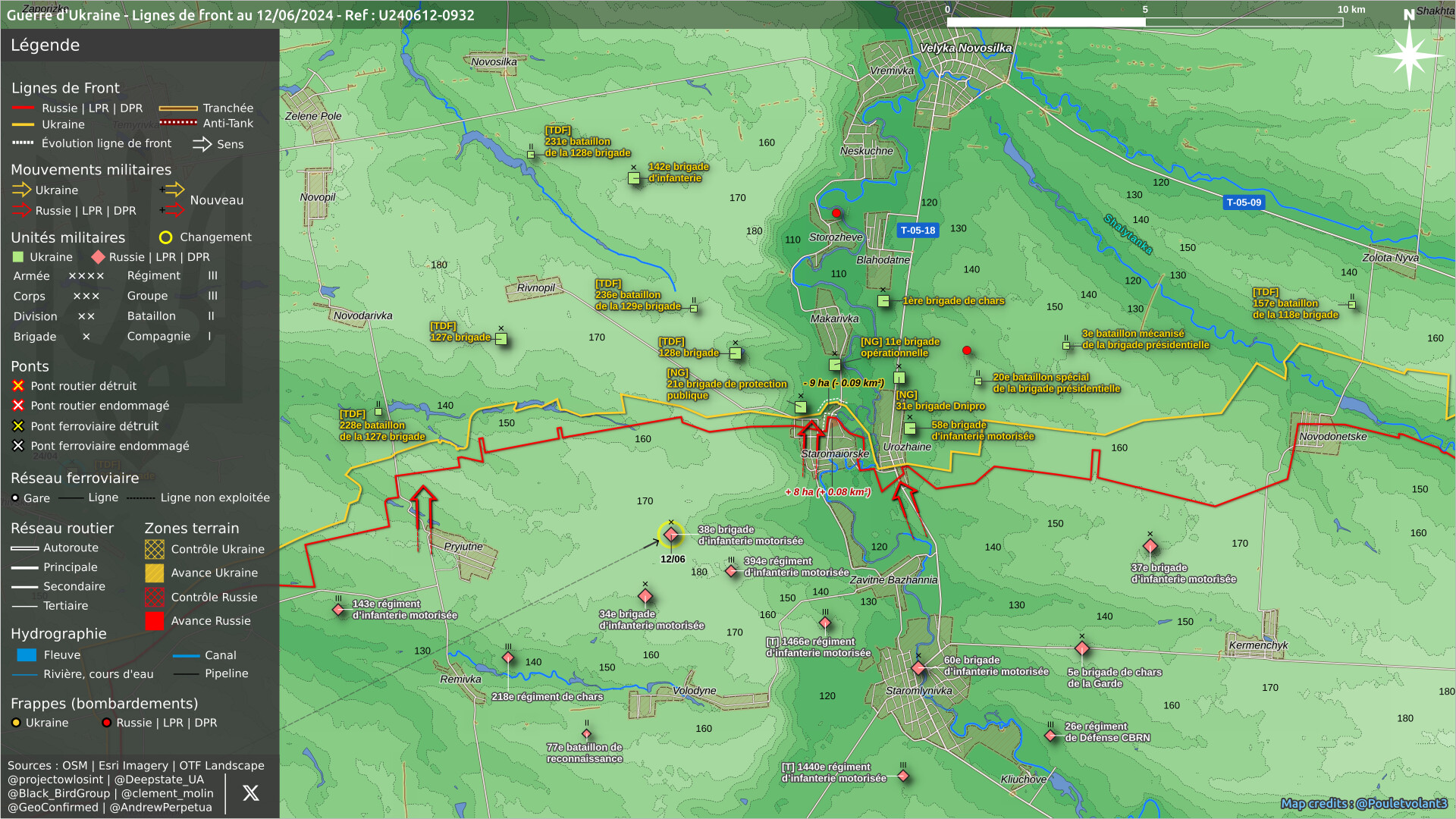Image resolution: width=1456 pixels, height=819 pixels.
Task: Click the 10 km scale bar
Action: pos(1144,22)
